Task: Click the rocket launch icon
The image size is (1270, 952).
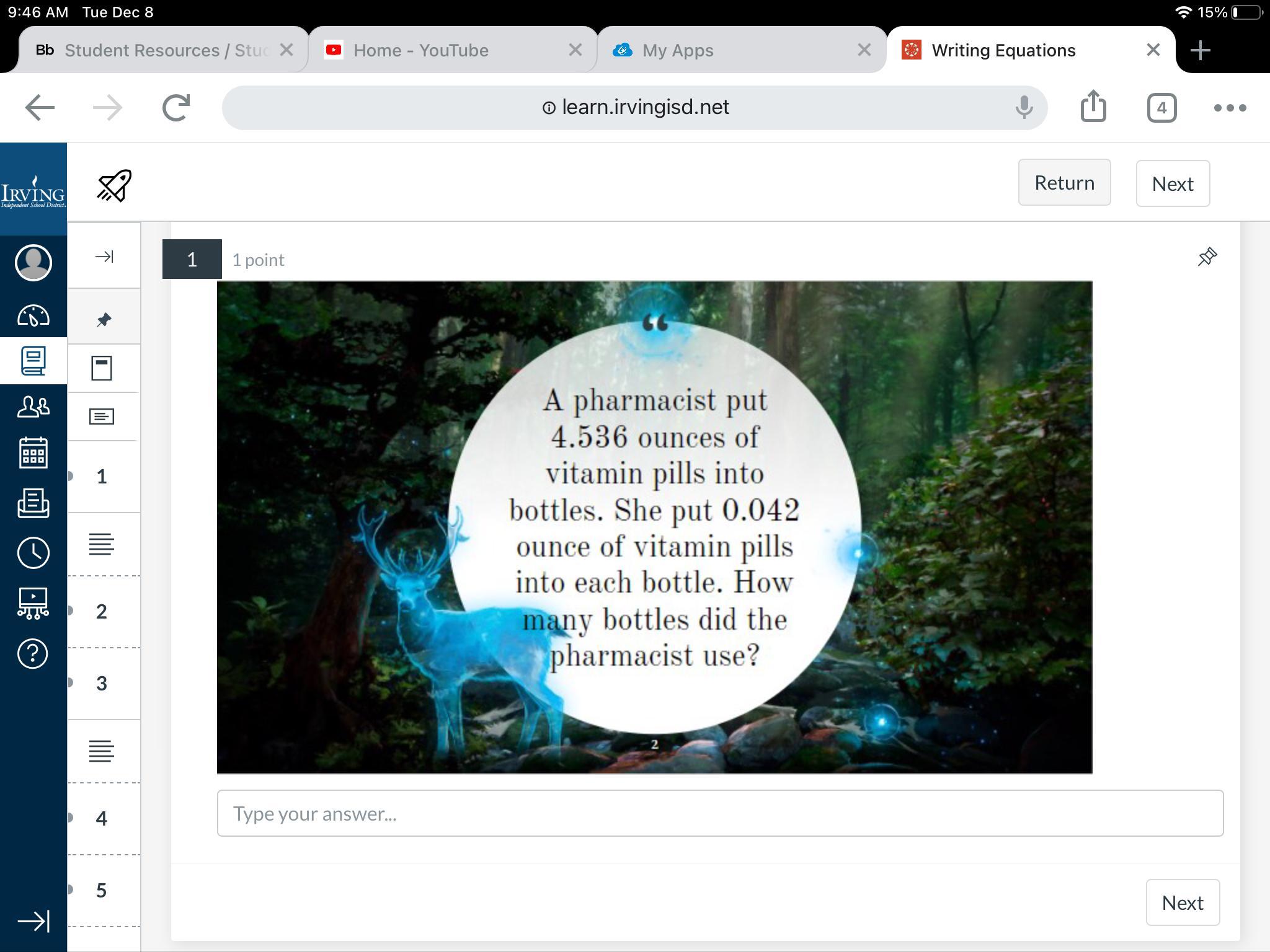Action: pyautogui.click(x=114, y=185)
